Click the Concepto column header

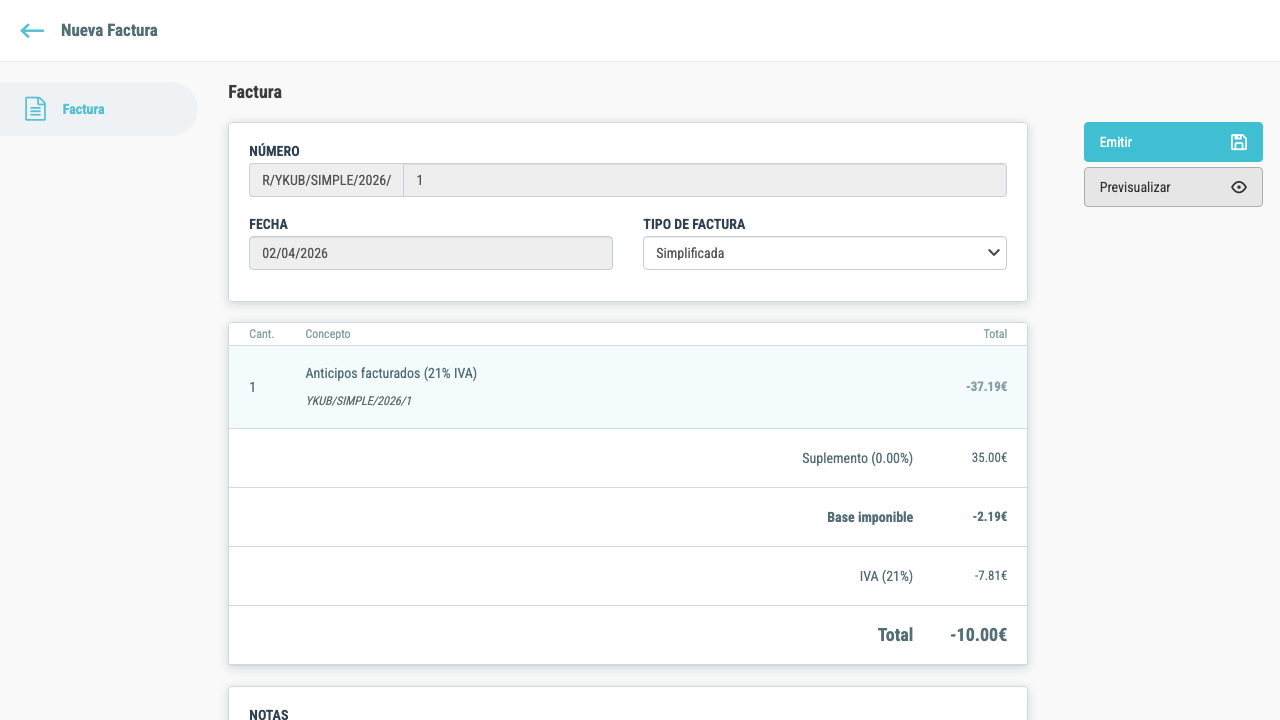click(x=328, y=334)
